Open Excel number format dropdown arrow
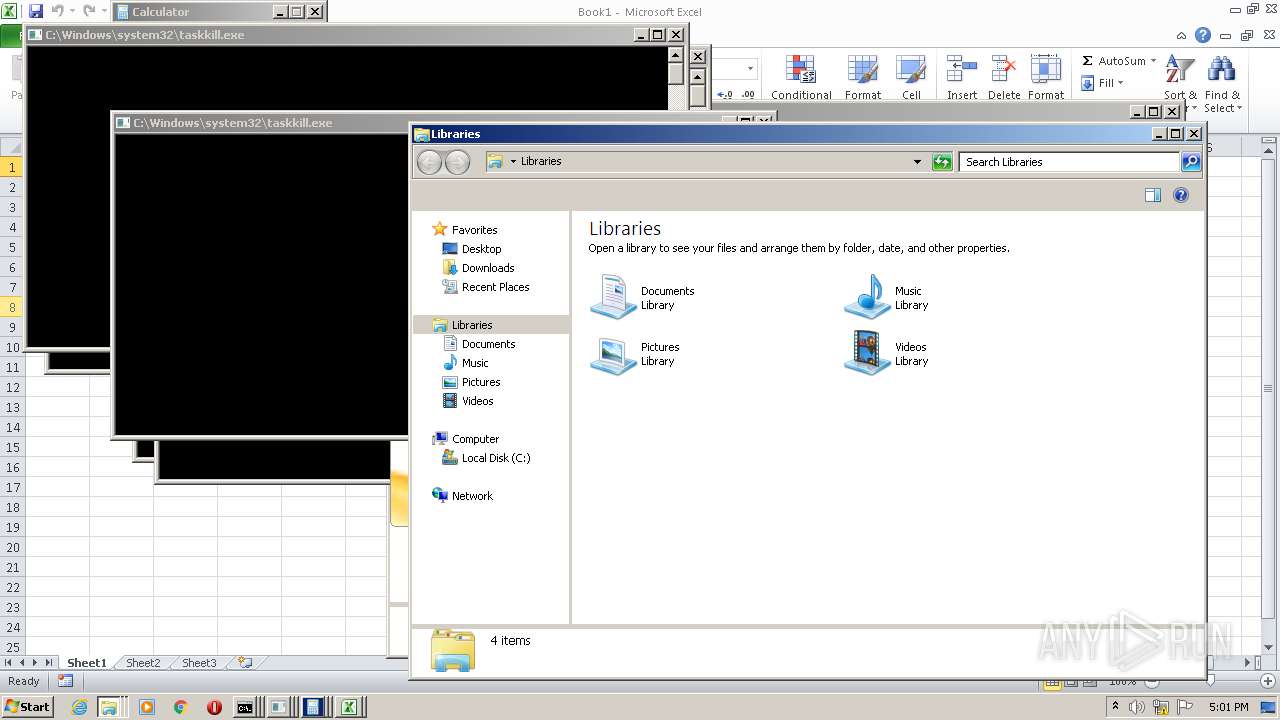 749,69
